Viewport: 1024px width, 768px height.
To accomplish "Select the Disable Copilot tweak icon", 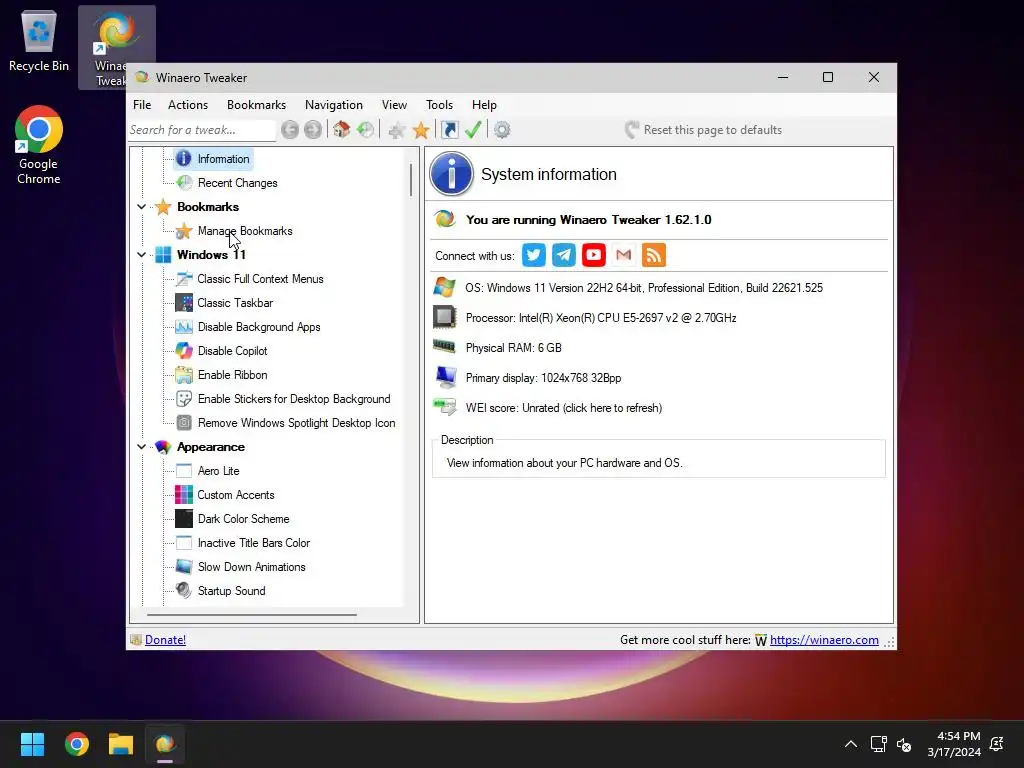I will 184,351.
